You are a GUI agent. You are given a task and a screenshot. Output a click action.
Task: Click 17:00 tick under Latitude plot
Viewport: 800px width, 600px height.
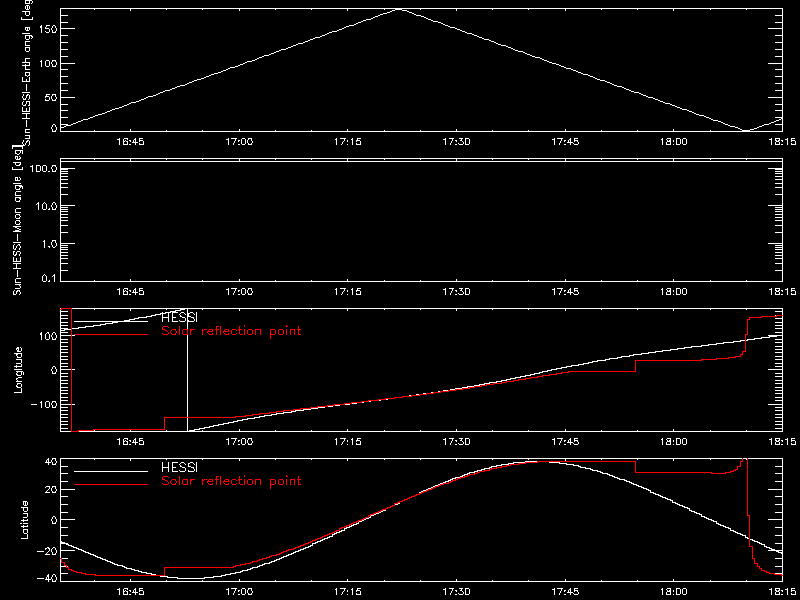239,592
